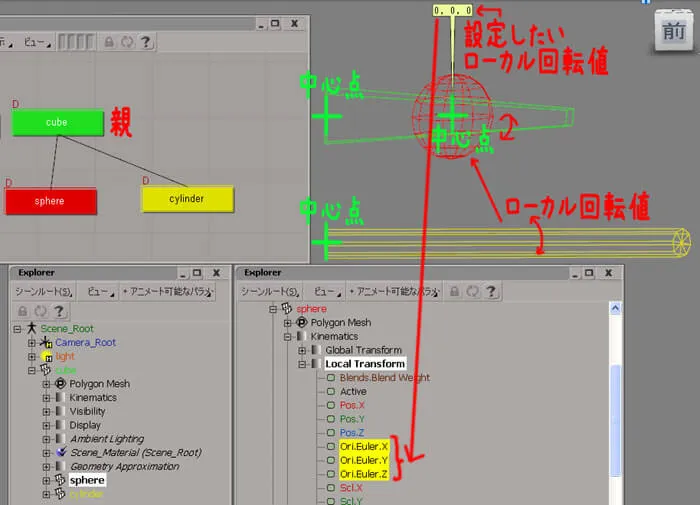Select sphere item in left Explorer tree
Screen dimensions: 700x505
click(x=87, y=480)
